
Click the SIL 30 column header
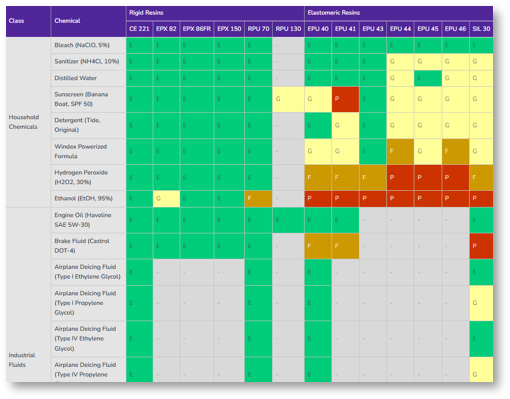click(x=481, y=29)
